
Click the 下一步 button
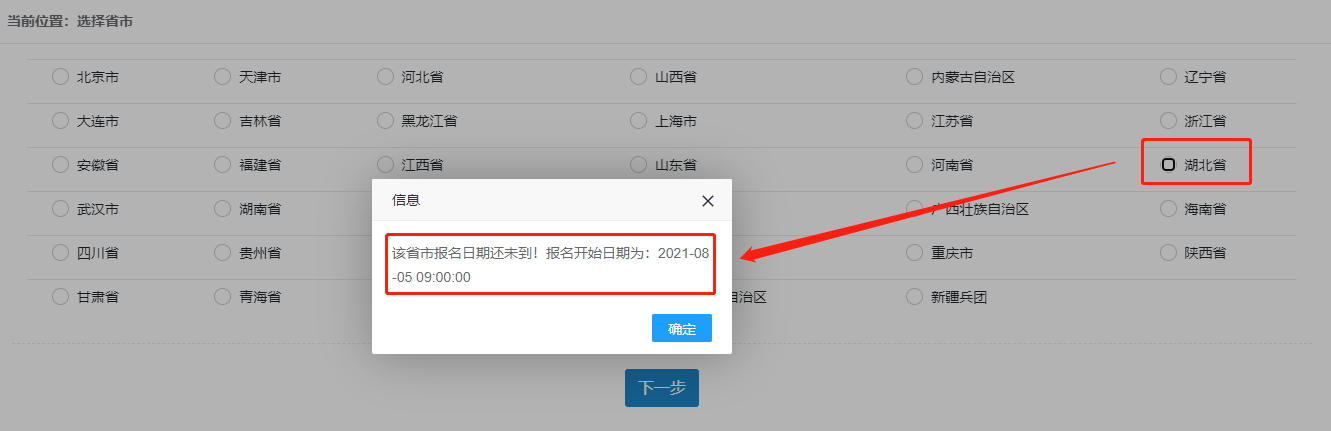click(662, 388)
